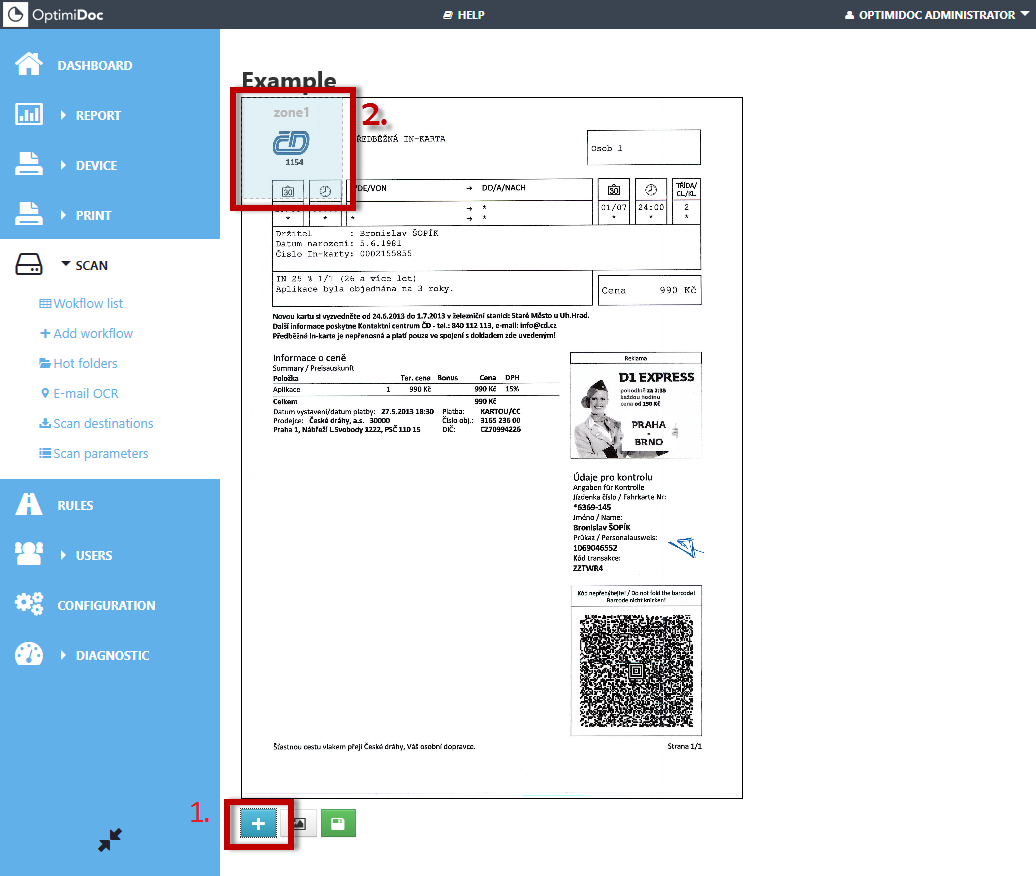This screenshot has height=876, width=1036.
Task: Click the Configuration gears icon
Action: click(29, 605)
